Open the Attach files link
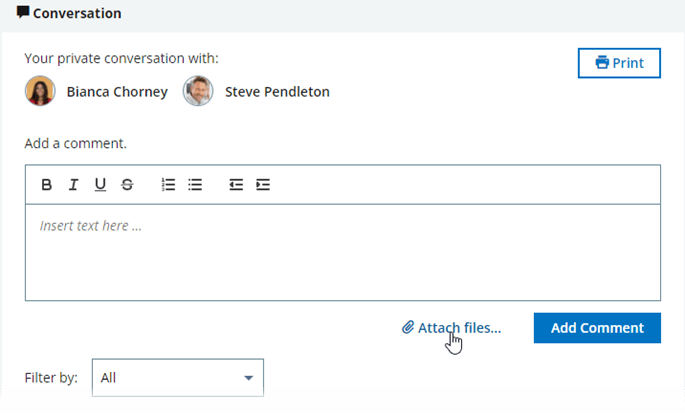685x415 pixels. (459, 327)
